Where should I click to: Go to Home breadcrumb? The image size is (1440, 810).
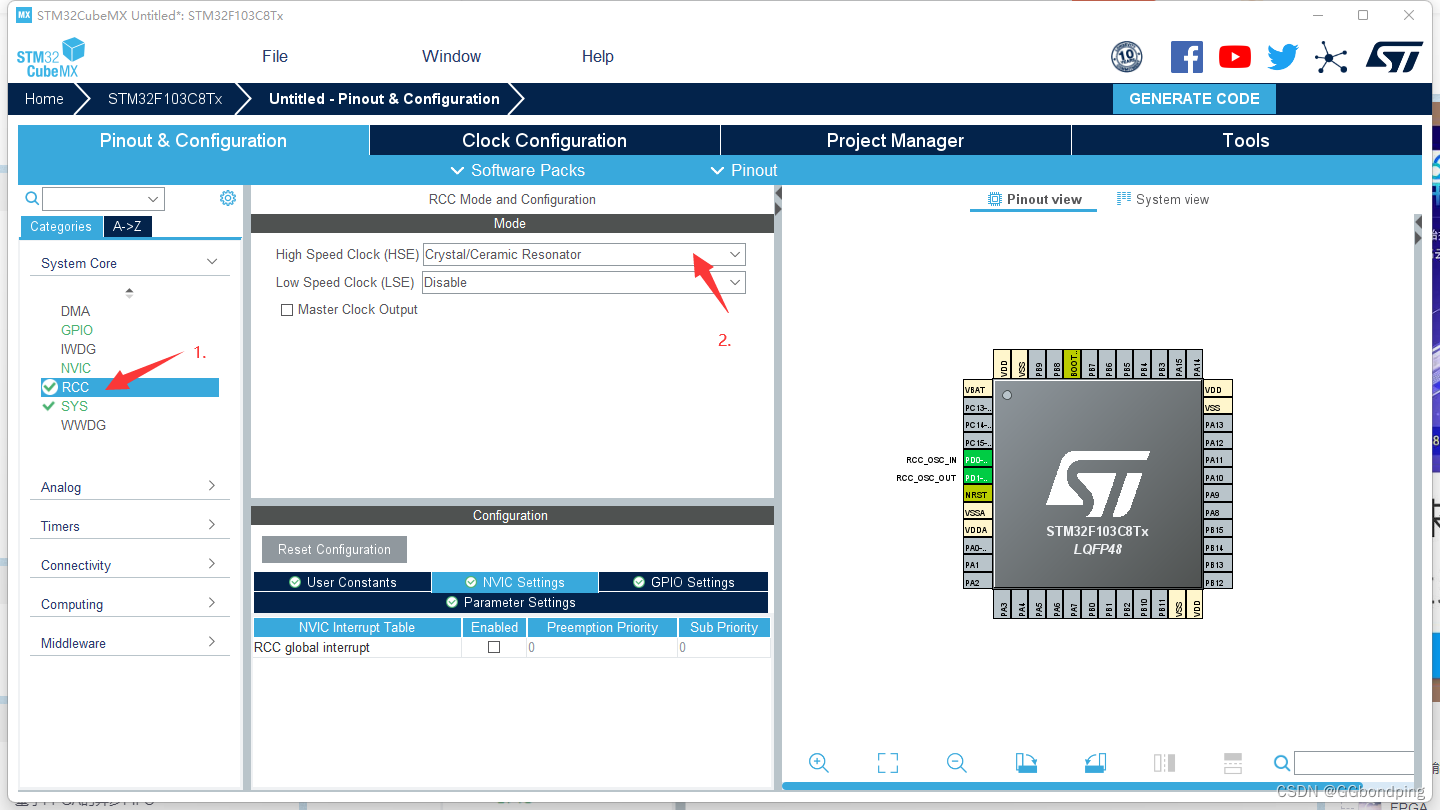[44, 99]
